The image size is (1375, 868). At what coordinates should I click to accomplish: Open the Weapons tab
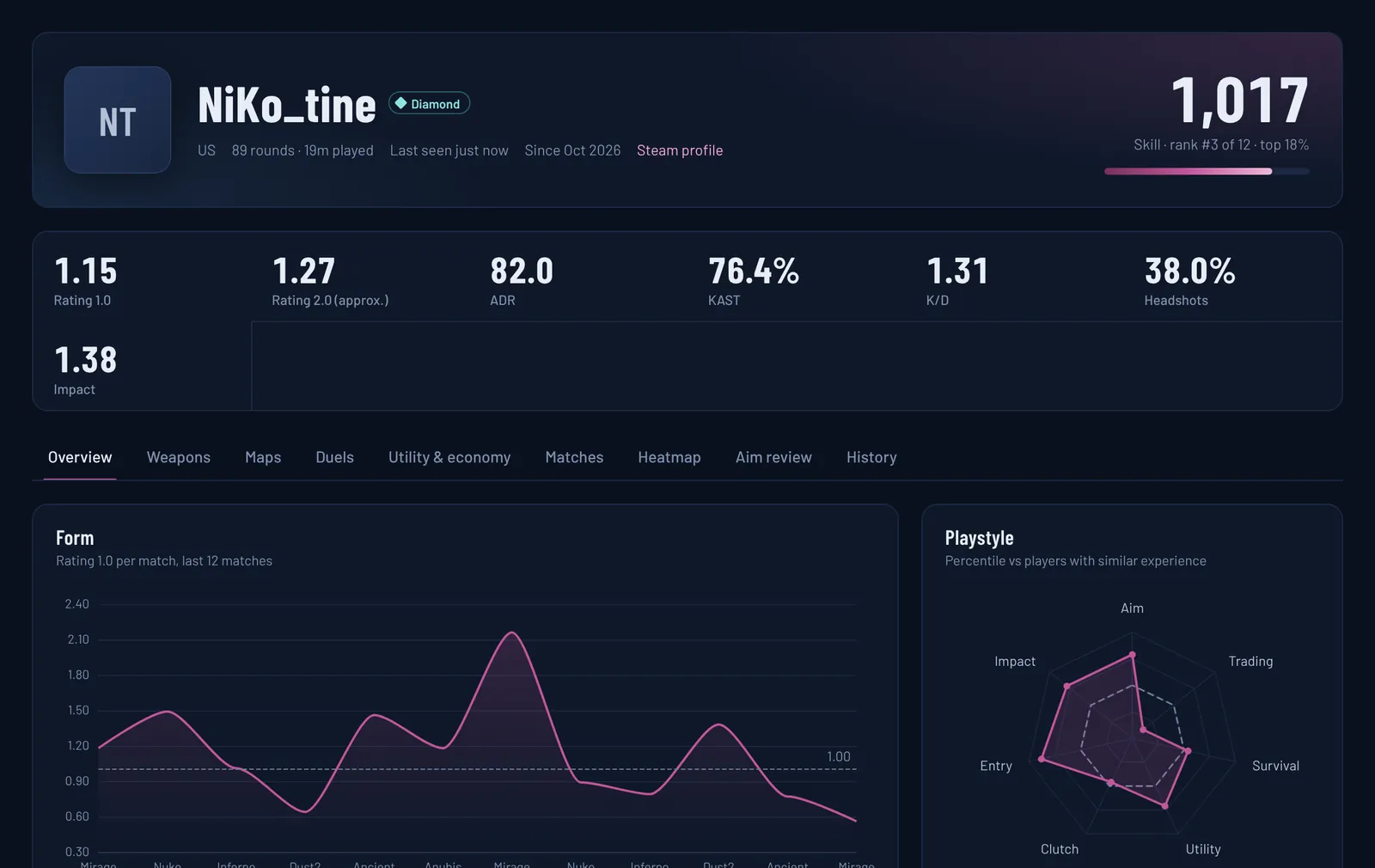tap(179, 457)
